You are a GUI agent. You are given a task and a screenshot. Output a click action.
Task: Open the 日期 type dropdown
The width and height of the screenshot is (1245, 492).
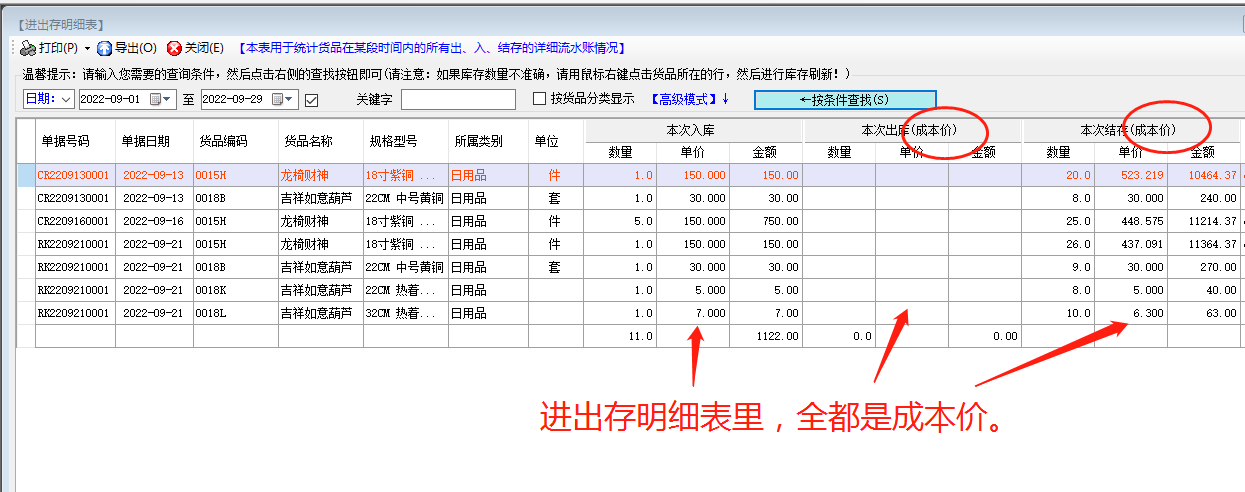tap(67, 99)
